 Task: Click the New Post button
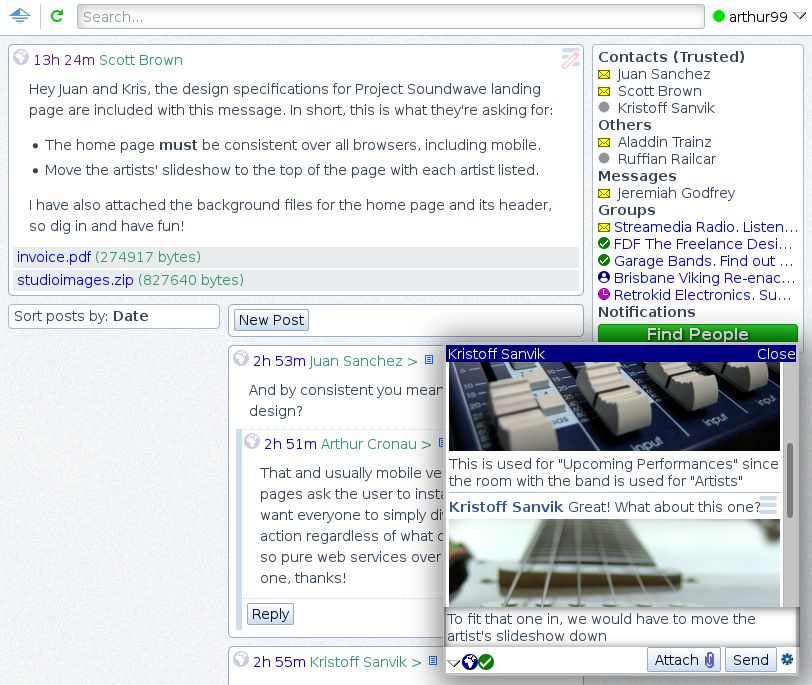(x=270, y=320)
